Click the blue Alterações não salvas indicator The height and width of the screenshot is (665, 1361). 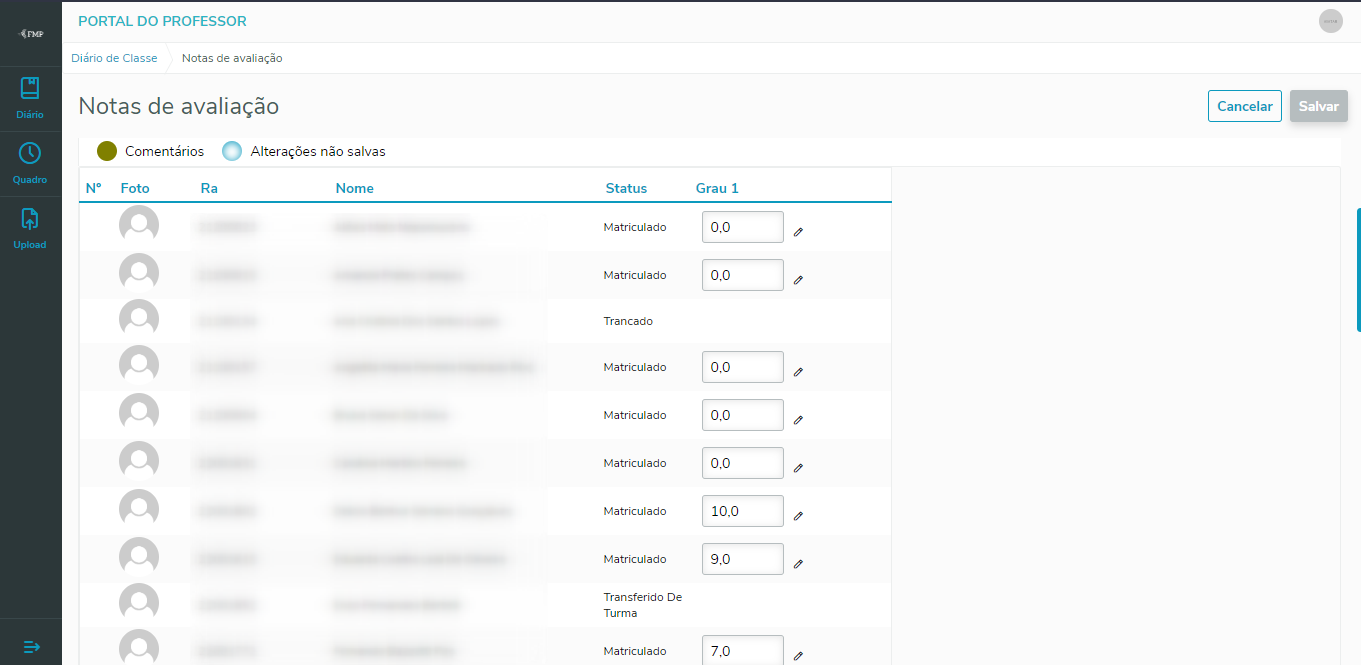[232, 151]
